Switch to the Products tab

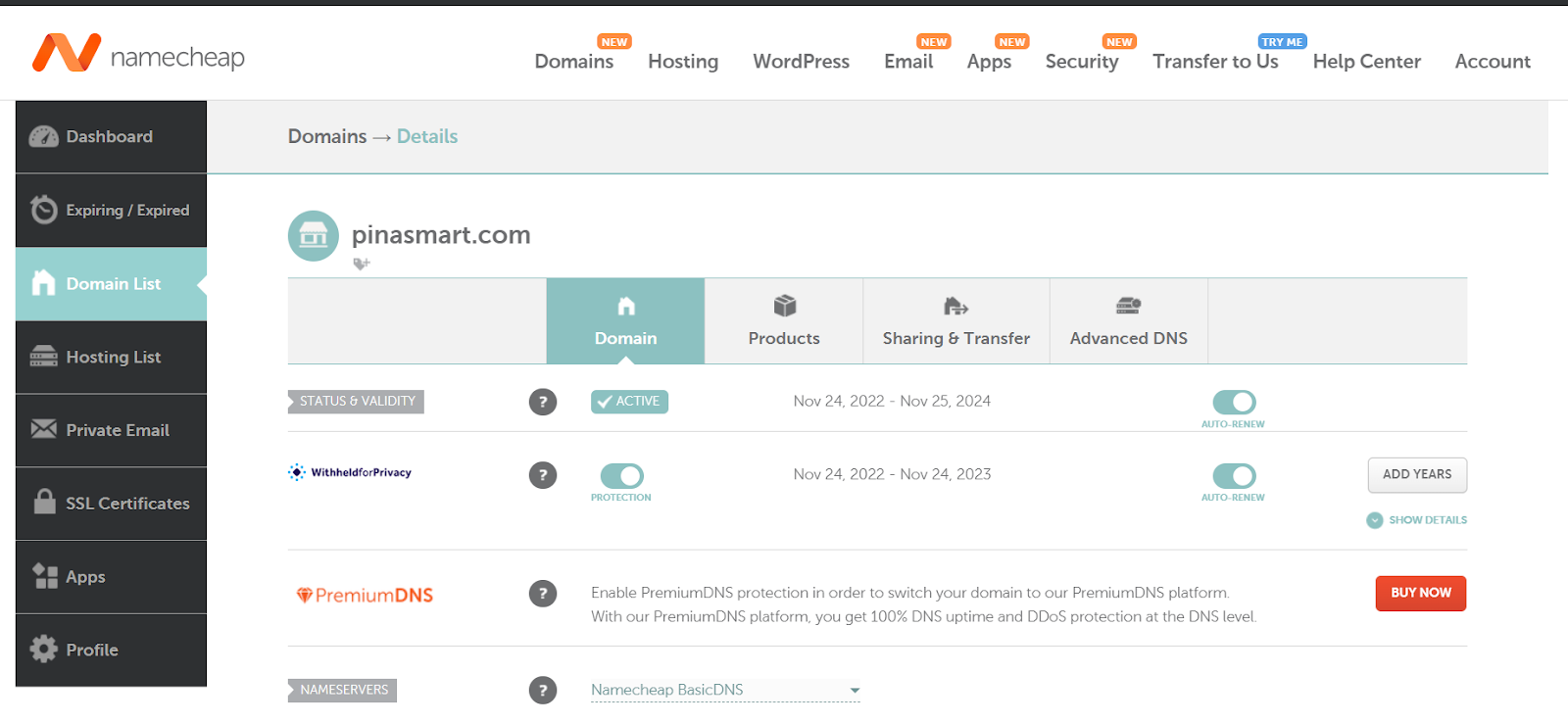point(784,321)
